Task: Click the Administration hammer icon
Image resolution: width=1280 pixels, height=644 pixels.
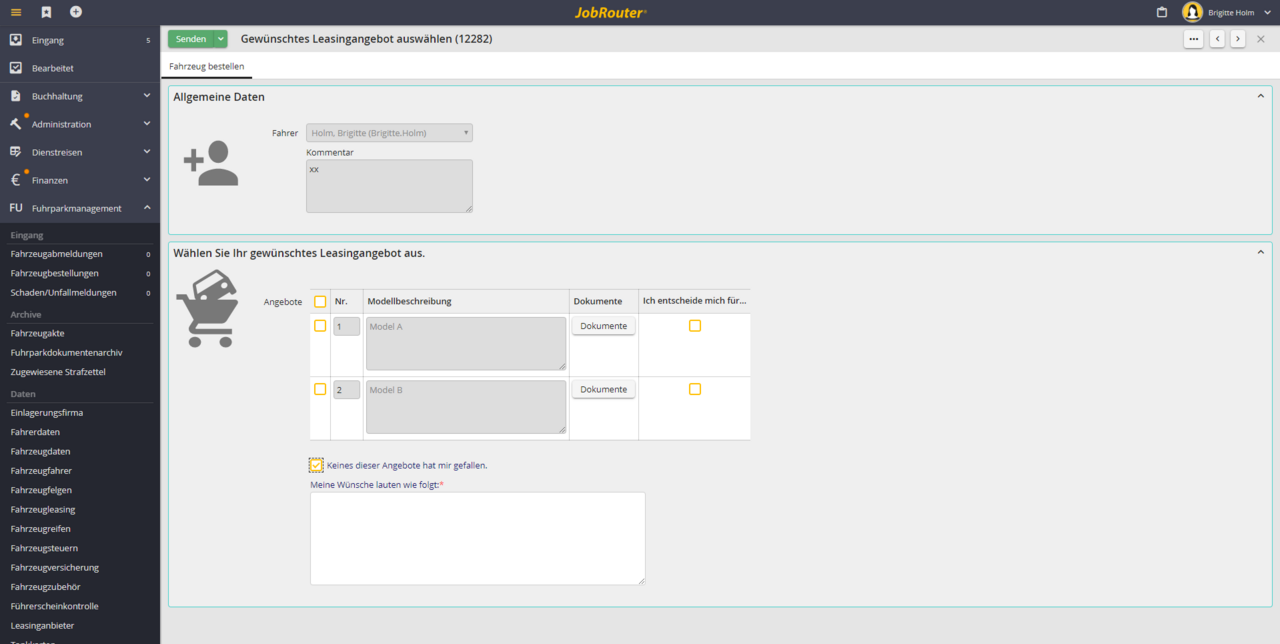Action: (15, 124)
